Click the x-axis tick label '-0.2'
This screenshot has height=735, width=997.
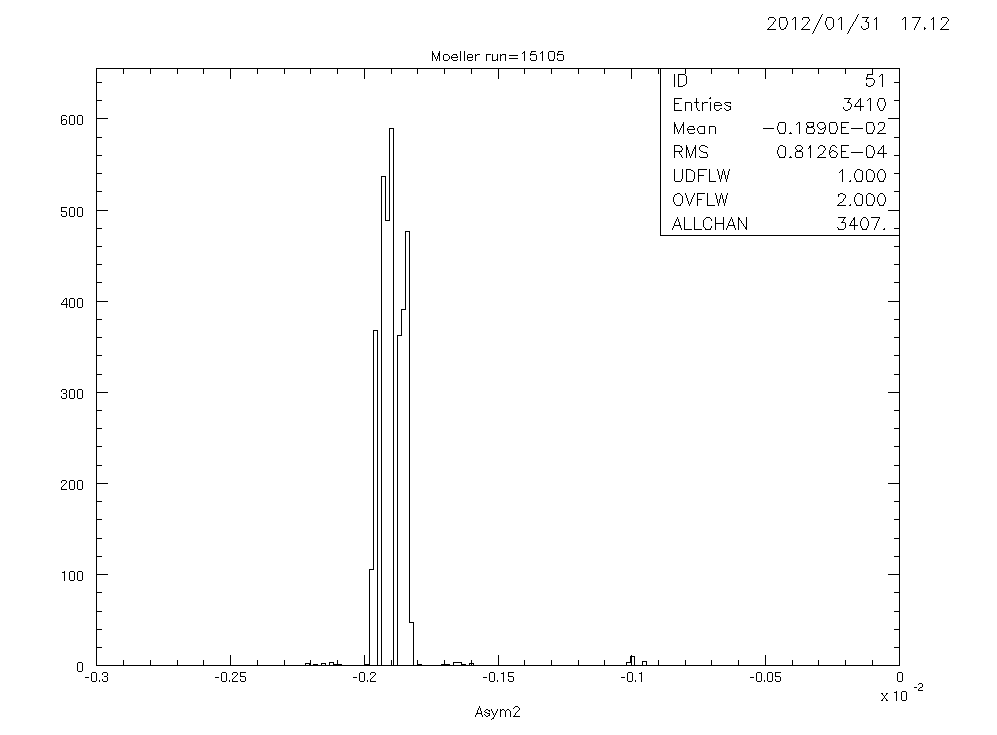pos(364,678)
